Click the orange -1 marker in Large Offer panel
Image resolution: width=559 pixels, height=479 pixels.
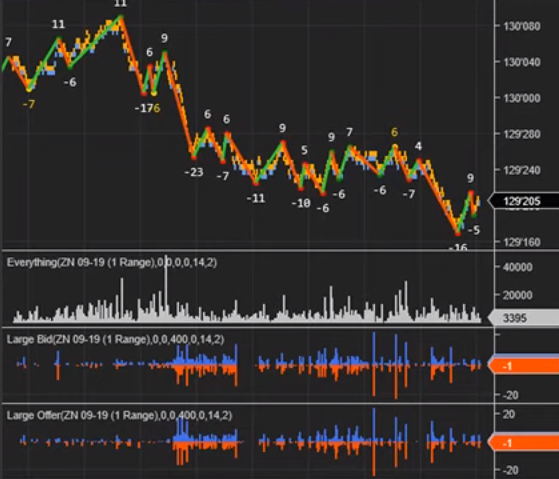pos(523,443)
